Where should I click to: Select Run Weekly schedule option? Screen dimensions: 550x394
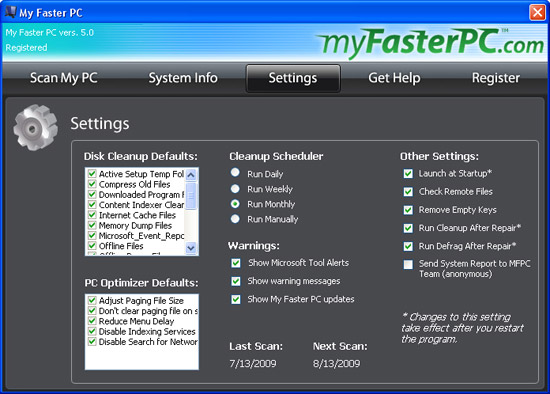point(235,189)
